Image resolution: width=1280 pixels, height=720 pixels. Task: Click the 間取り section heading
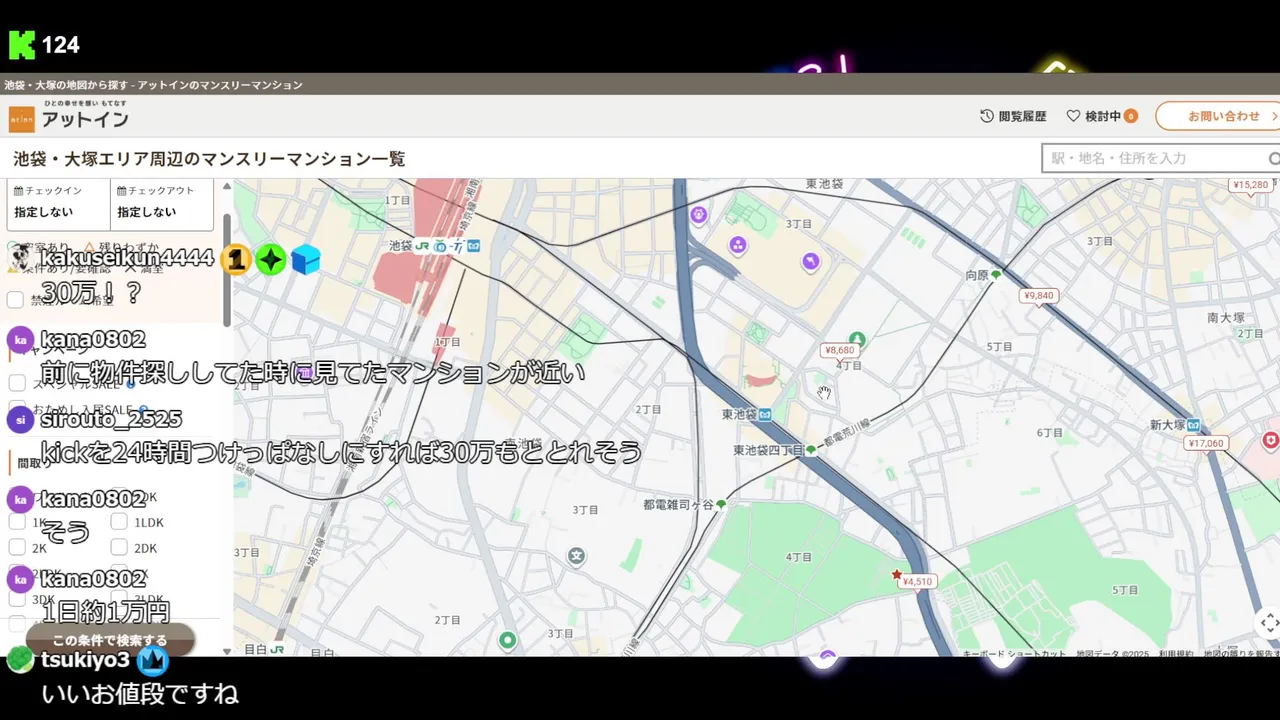34,464
